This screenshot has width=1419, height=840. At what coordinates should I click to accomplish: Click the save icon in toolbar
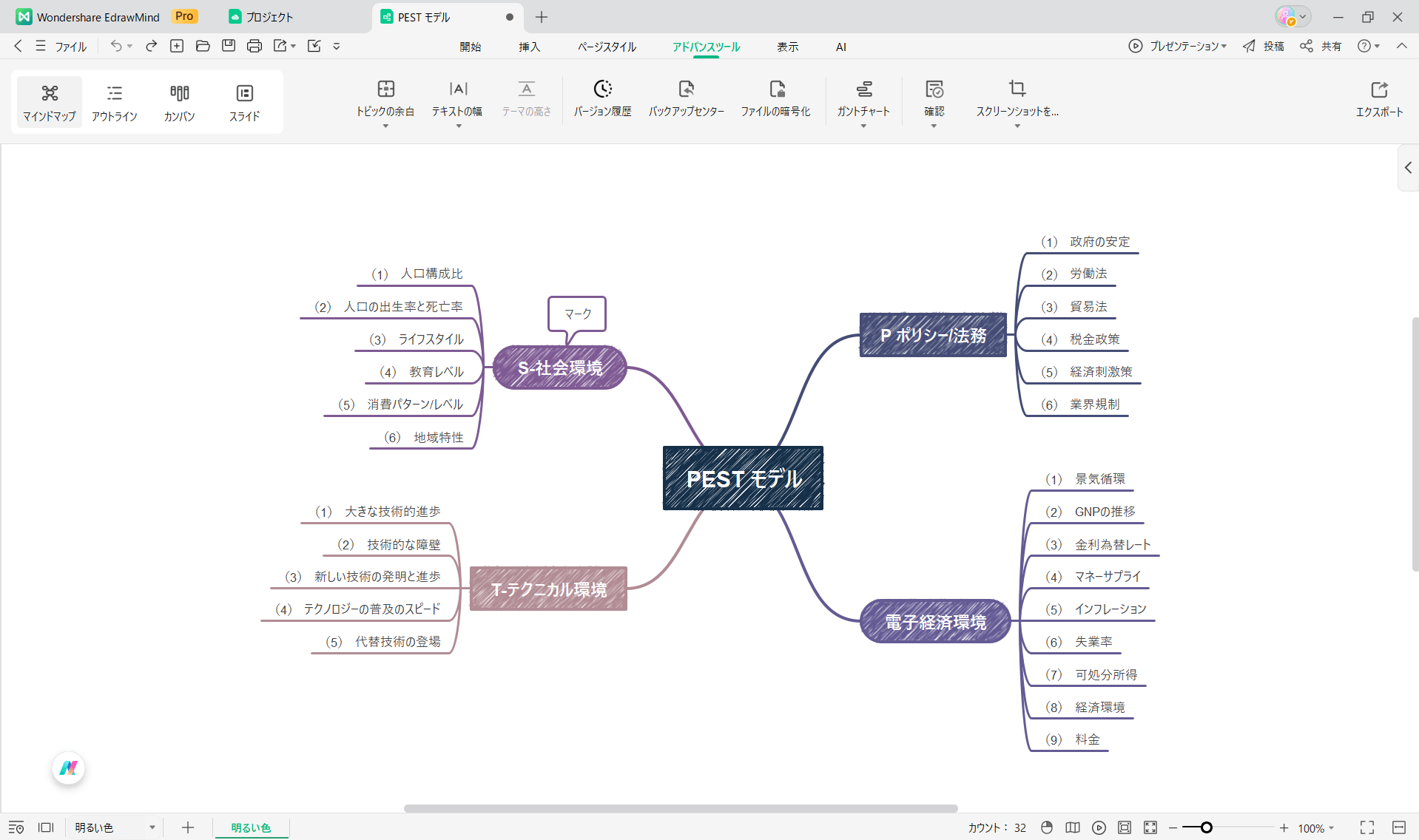pyautogui.click(x=229, y=46)
